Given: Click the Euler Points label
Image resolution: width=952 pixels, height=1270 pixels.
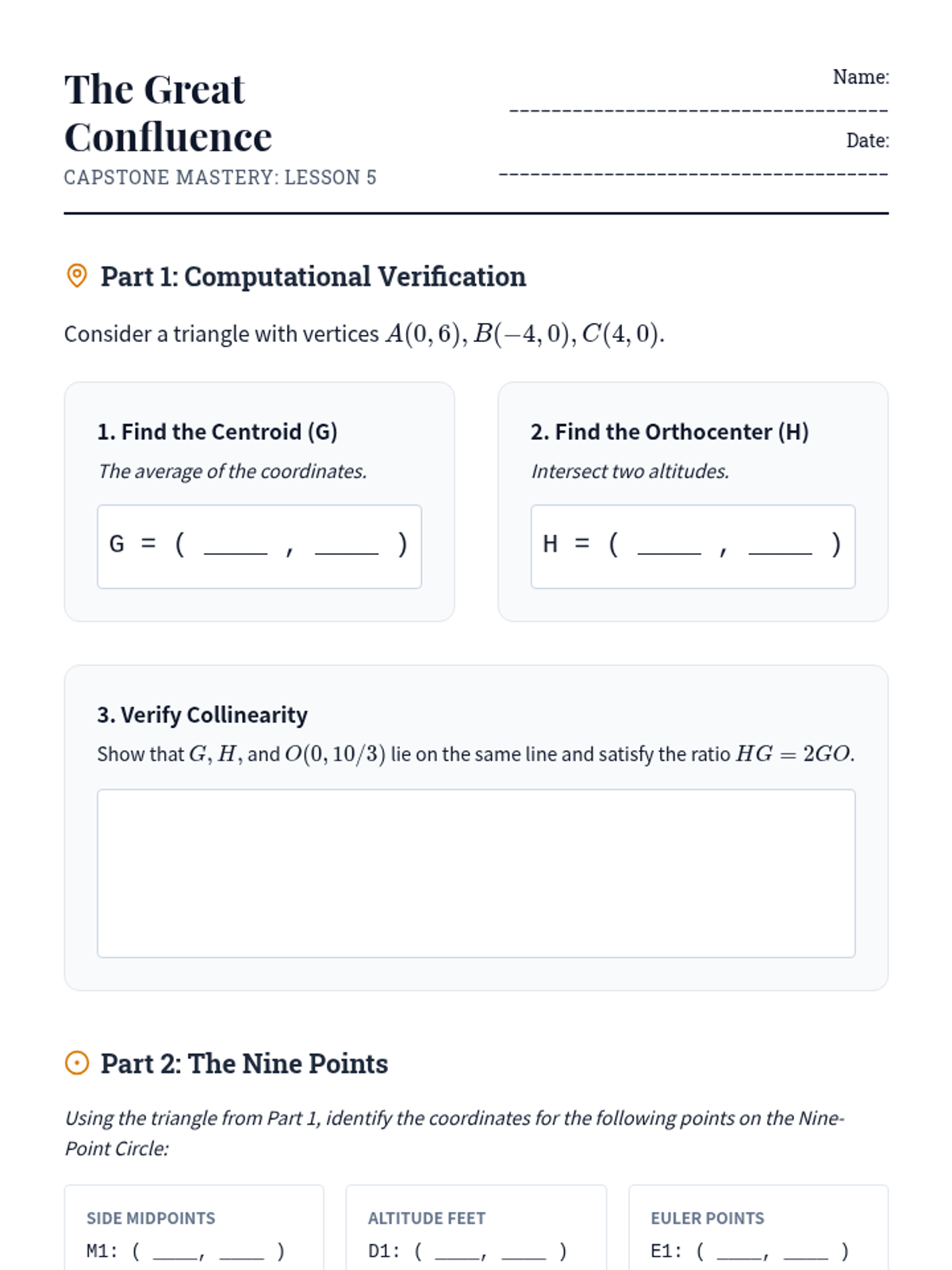Looking at the screenshot, I should coord(708,1218).
